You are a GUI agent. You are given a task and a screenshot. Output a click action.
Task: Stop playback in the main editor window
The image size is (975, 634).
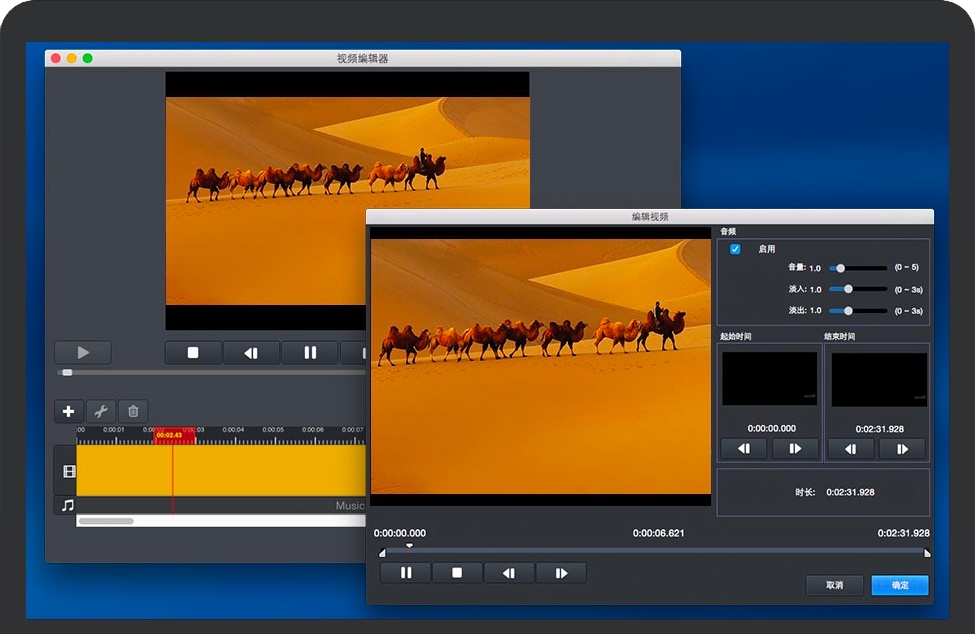point(193,352)
